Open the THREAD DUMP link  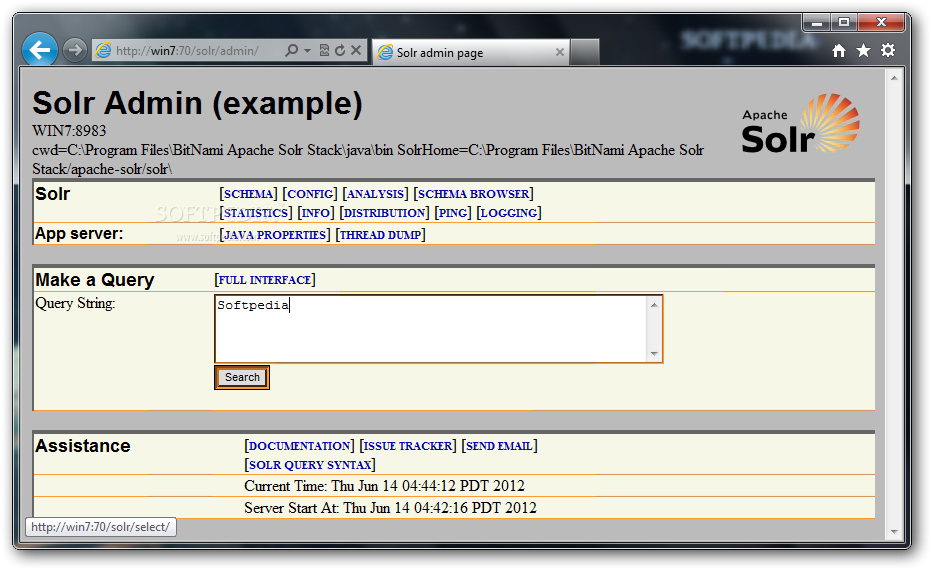point(380,235)
